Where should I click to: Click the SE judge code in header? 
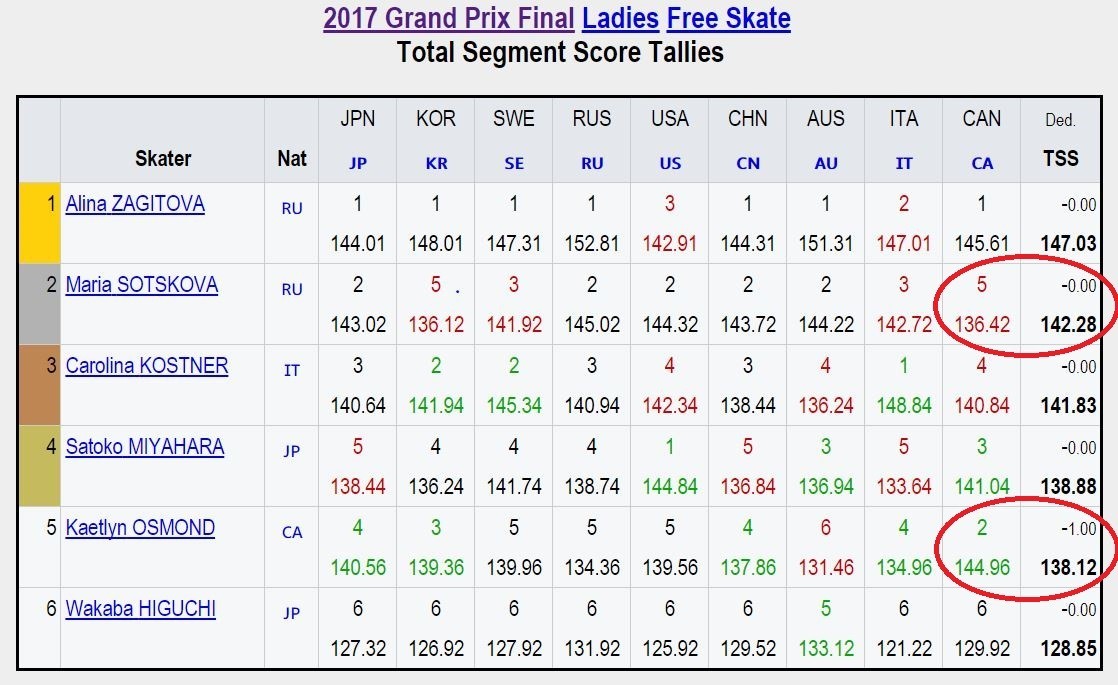click(x=514, y=163)
